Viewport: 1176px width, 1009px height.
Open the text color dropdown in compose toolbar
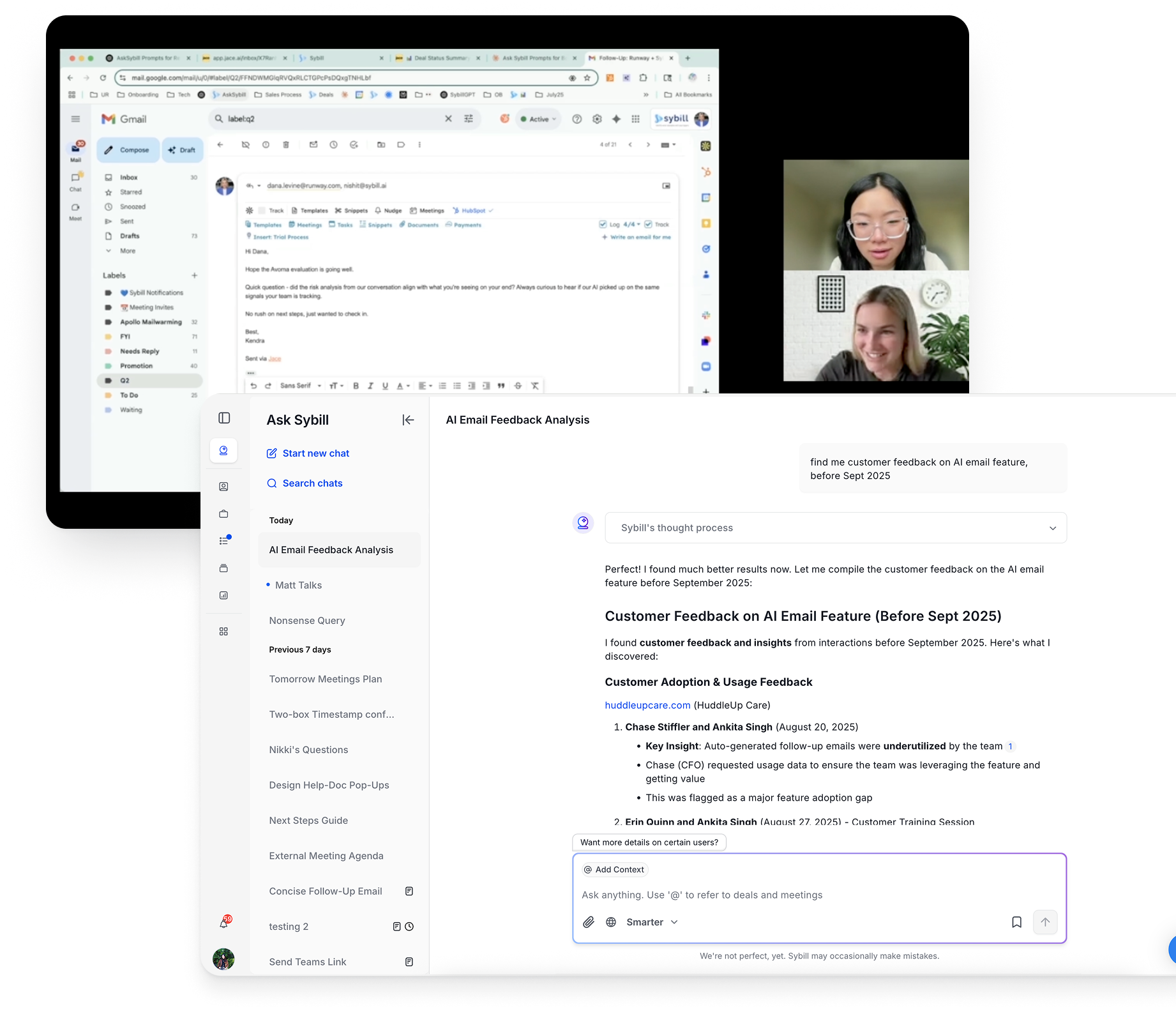pyautogui.click(x=403, y=386)
